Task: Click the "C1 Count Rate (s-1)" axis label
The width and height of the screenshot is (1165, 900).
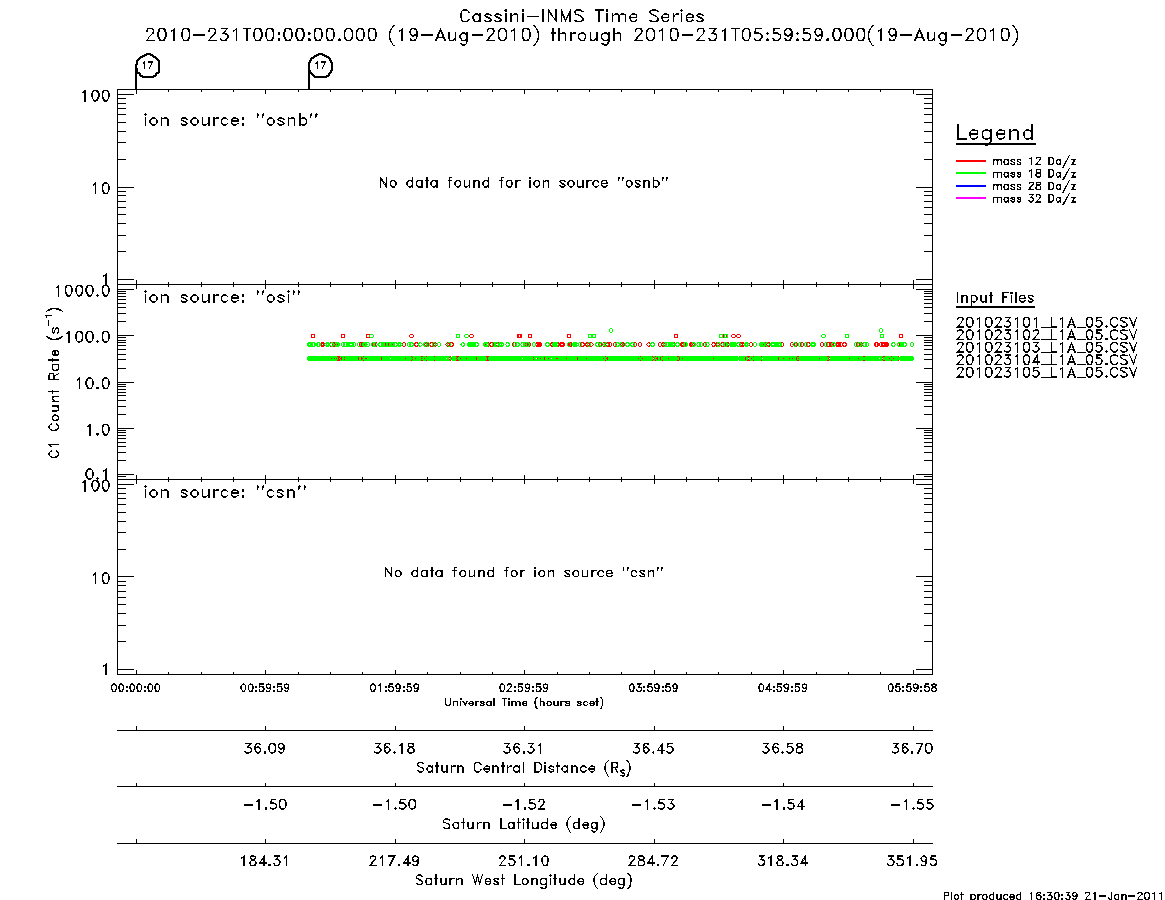Action: [54, 382]
